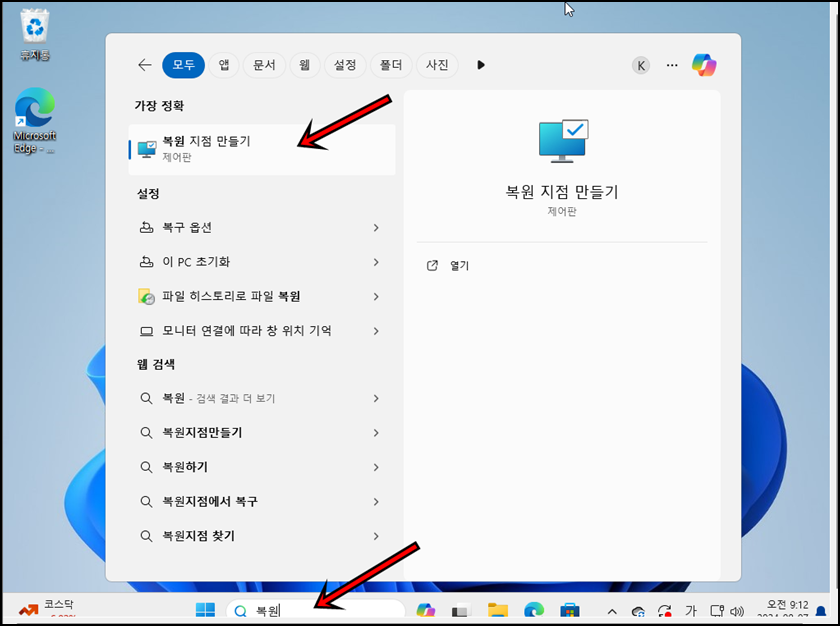
Task: Open 복원 지점 만들기 best match result
Action: [262, 149]
